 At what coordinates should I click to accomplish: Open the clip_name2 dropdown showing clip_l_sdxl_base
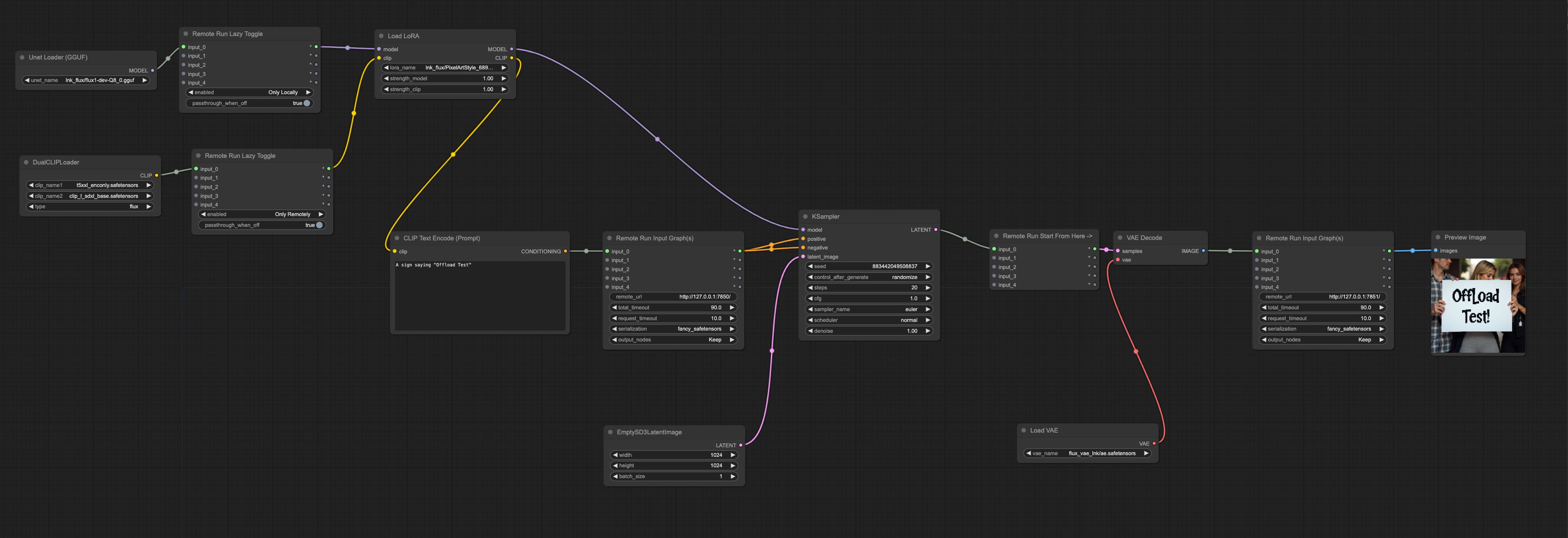(90, 196)
